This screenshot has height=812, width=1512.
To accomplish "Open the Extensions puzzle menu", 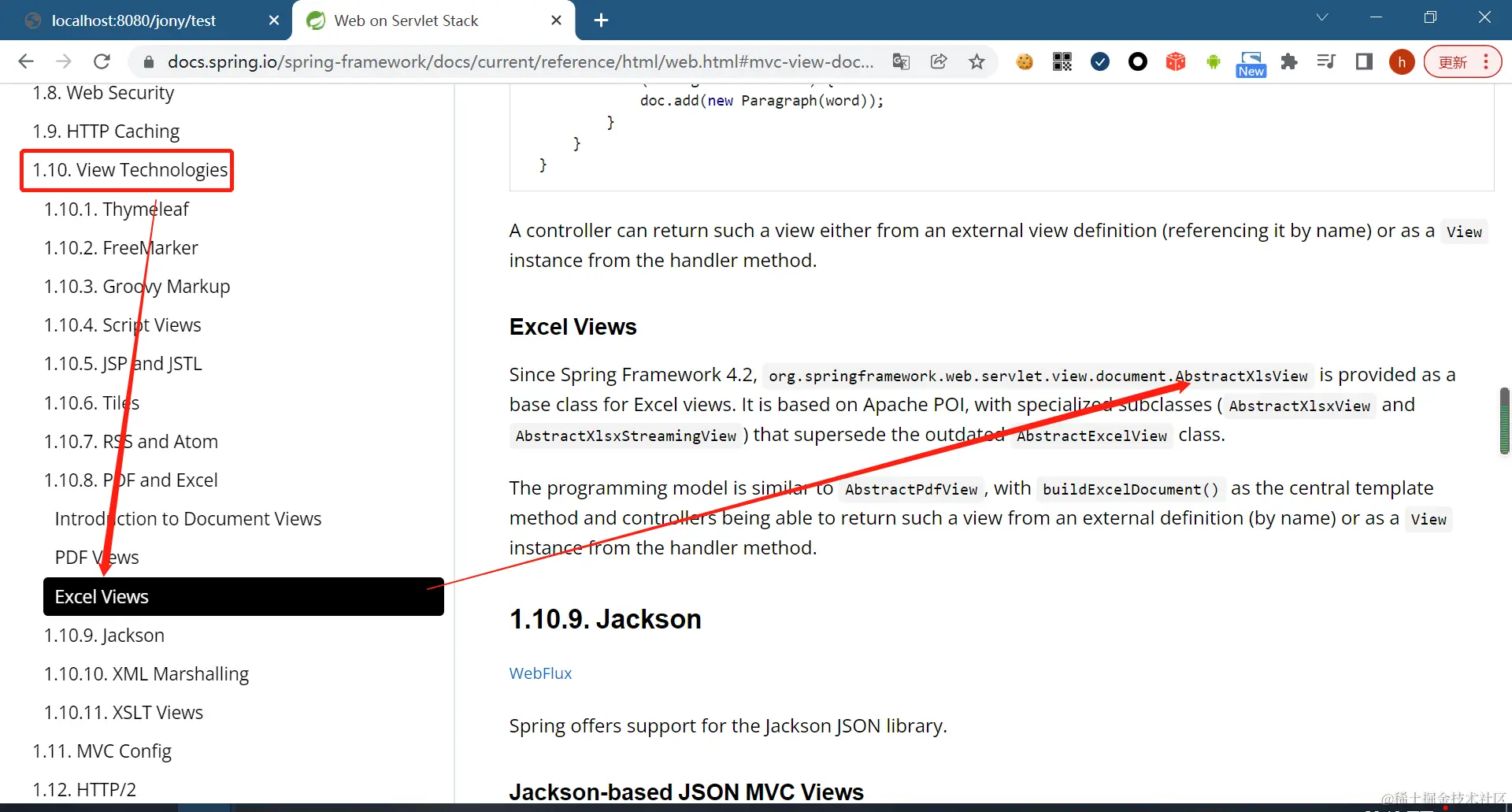I will (x=1289, y=61).
